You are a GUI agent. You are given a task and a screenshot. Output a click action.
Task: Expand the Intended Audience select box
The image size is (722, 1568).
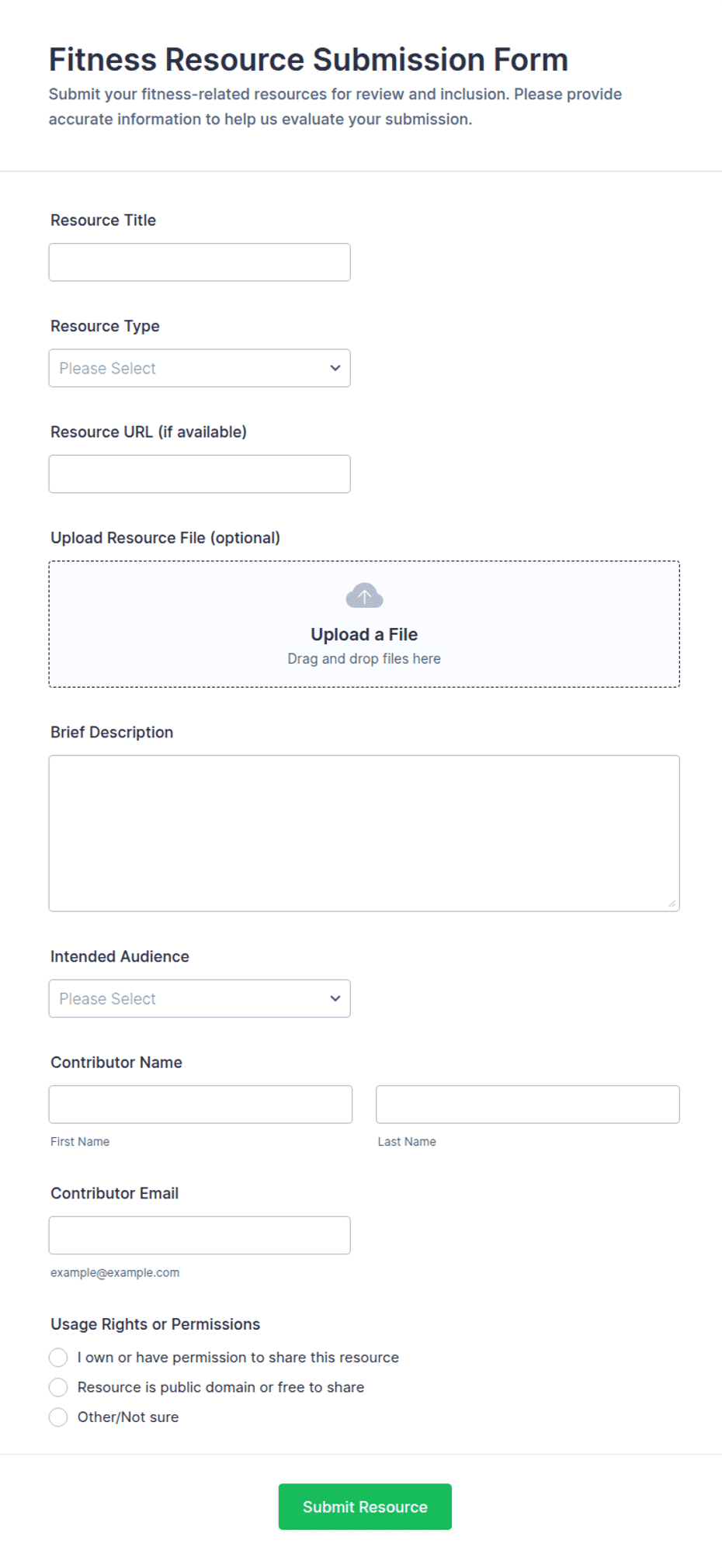point(200,998)
